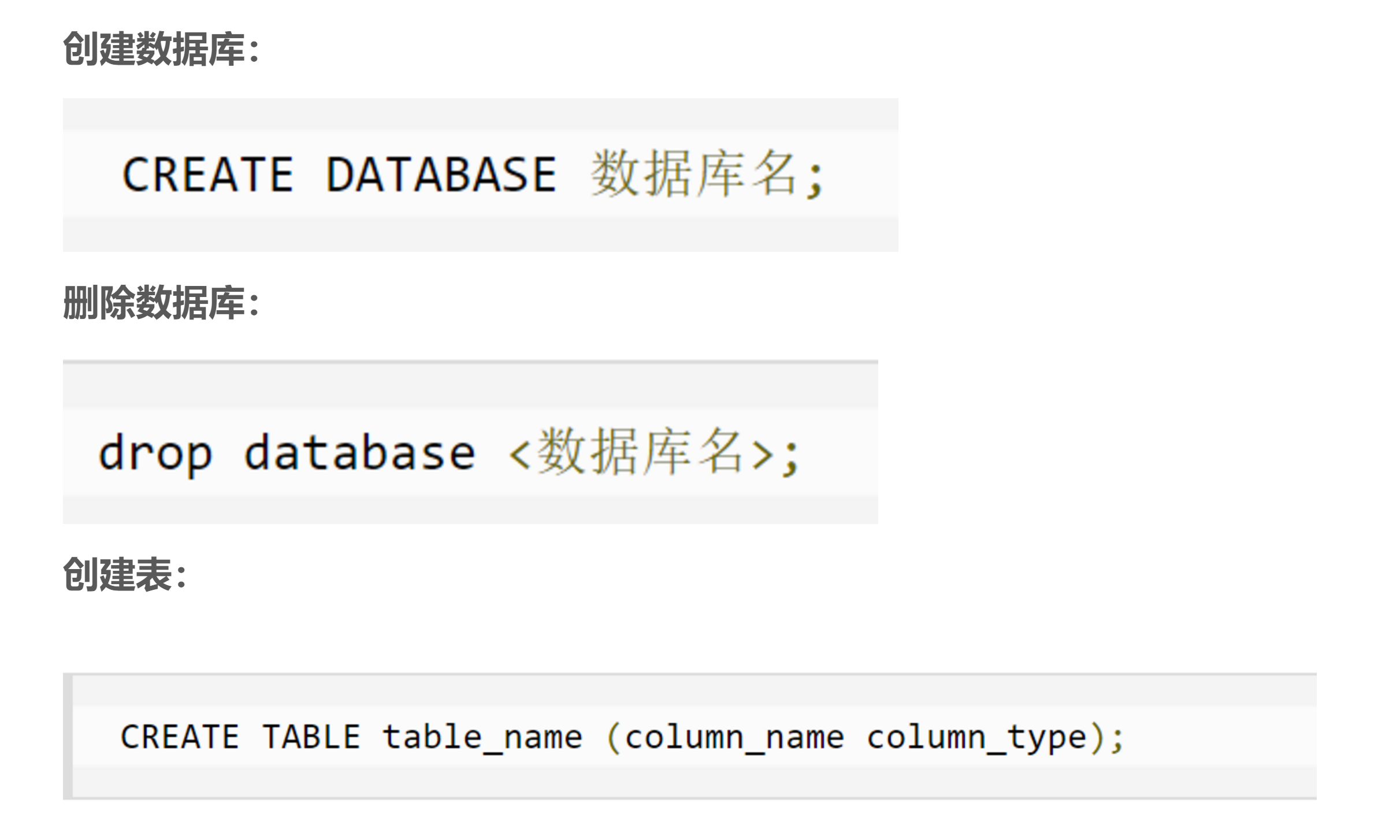Click the column_type placeholder

click(x=976, y=738)
